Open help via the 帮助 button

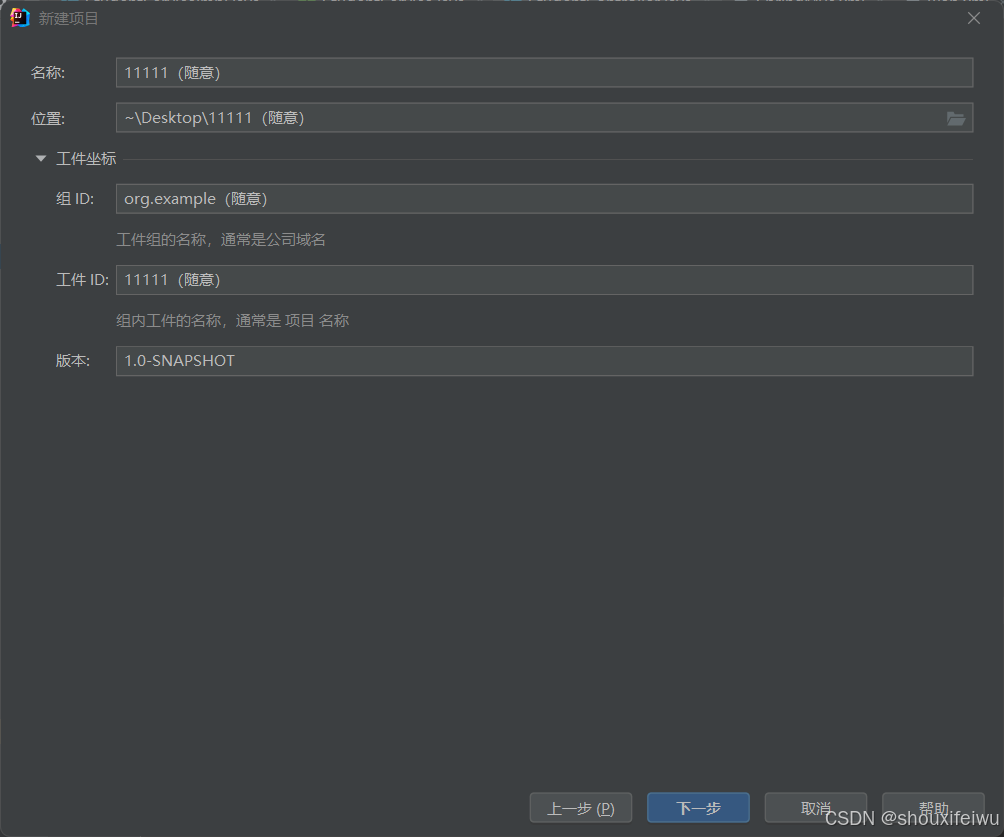(x=933, y=808)
